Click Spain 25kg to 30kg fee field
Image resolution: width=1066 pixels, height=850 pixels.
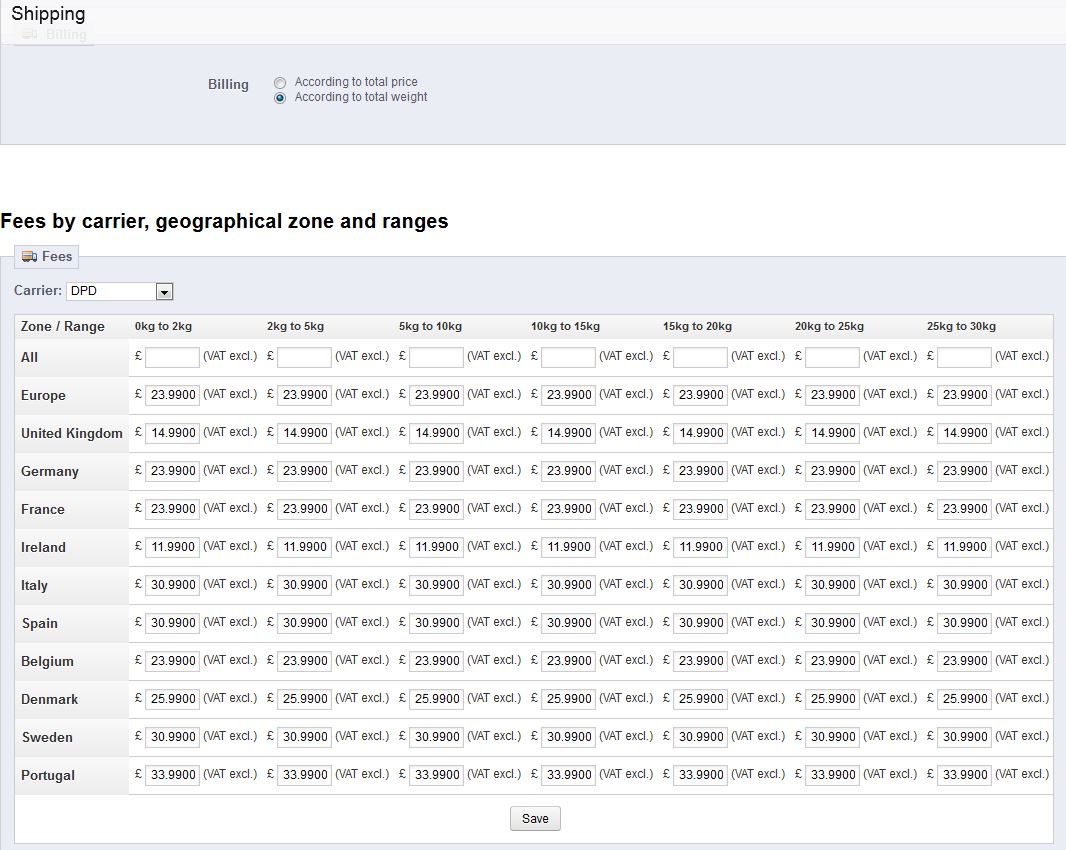pos(964,624)
